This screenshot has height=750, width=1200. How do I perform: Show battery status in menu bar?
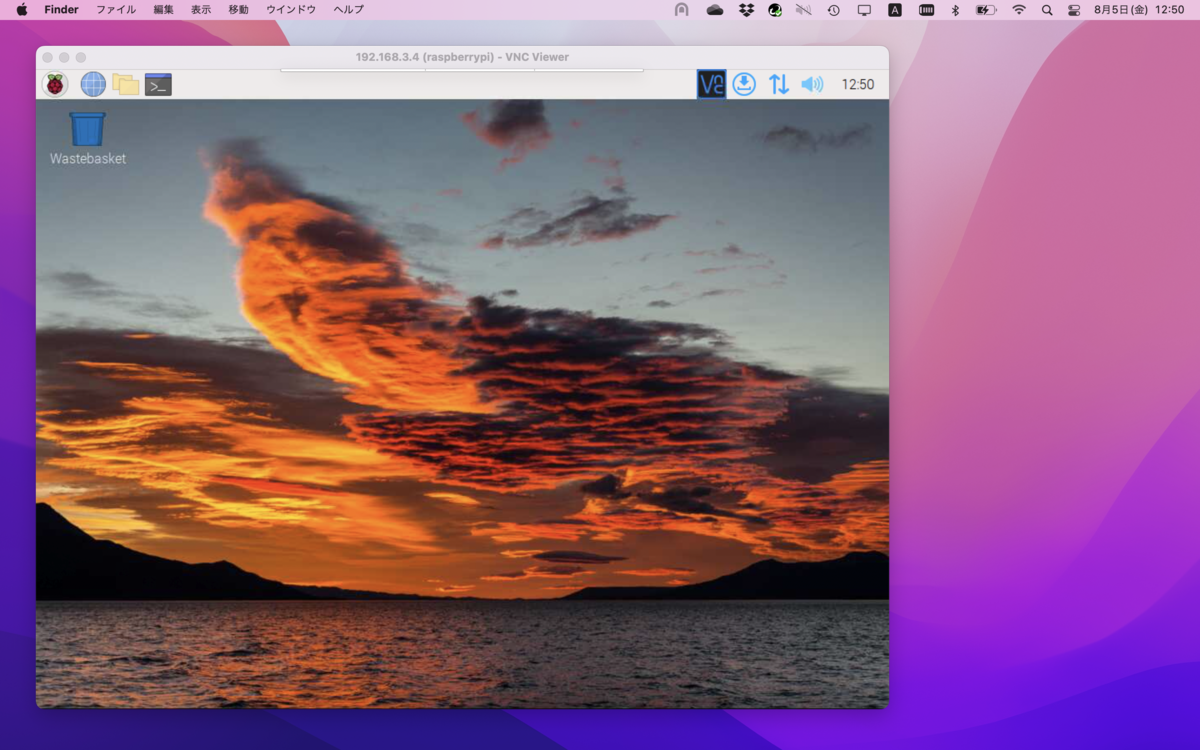point(986,10)
